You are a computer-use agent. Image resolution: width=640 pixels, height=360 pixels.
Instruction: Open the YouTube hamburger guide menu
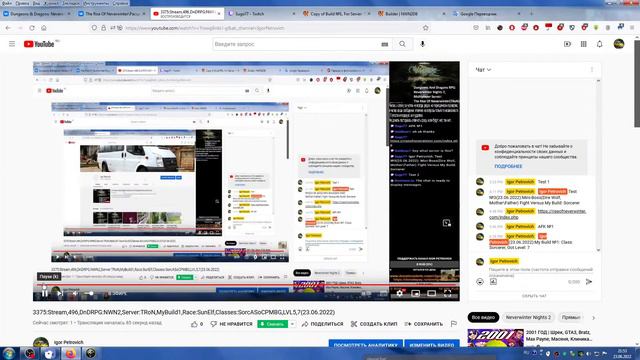(x=12, y=44)
